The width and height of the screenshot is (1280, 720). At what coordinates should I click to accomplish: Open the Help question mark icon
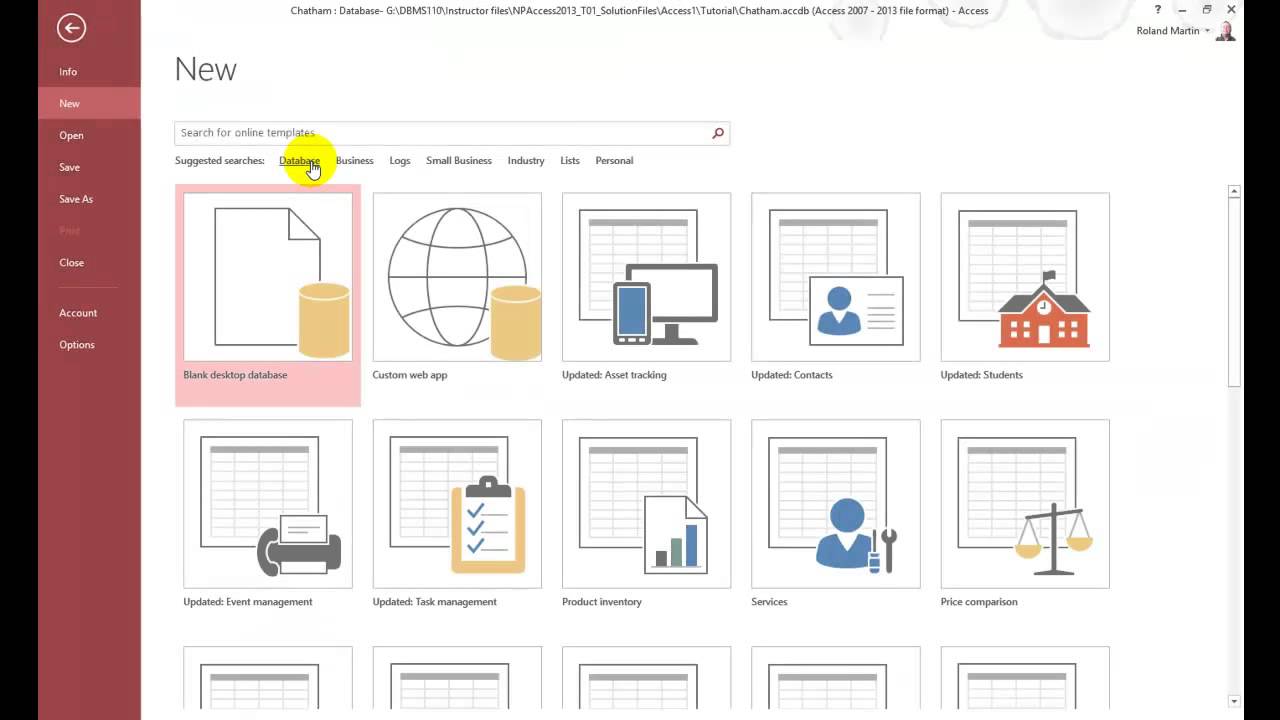point(1158,10)
